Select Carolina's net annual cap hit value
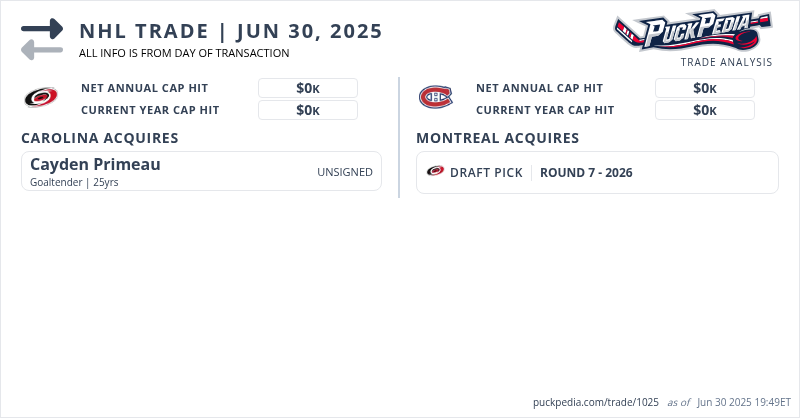This screenshot has width=800, height=418. (308, 88)
